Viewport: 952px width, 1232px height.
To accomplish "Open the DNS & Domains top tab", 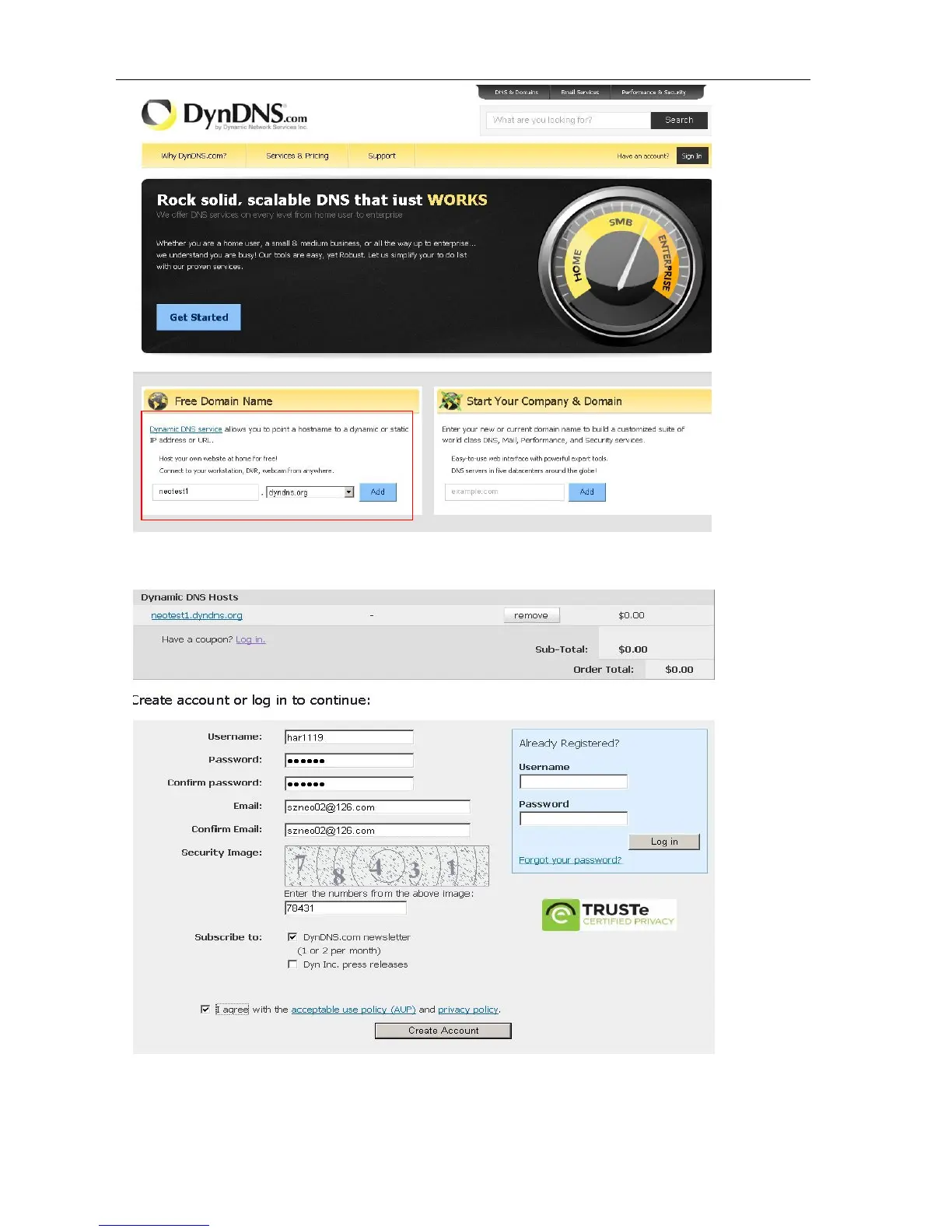I will (516, 93).
